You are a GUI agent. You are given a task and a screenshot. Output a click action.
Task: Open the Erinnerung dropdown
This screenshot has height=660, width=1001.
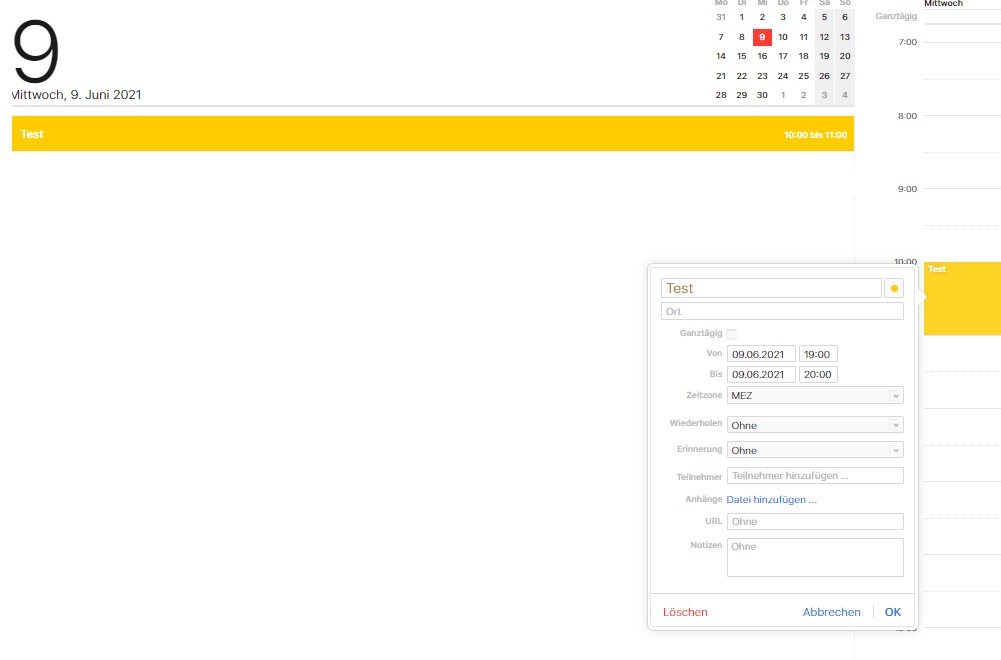815,450
